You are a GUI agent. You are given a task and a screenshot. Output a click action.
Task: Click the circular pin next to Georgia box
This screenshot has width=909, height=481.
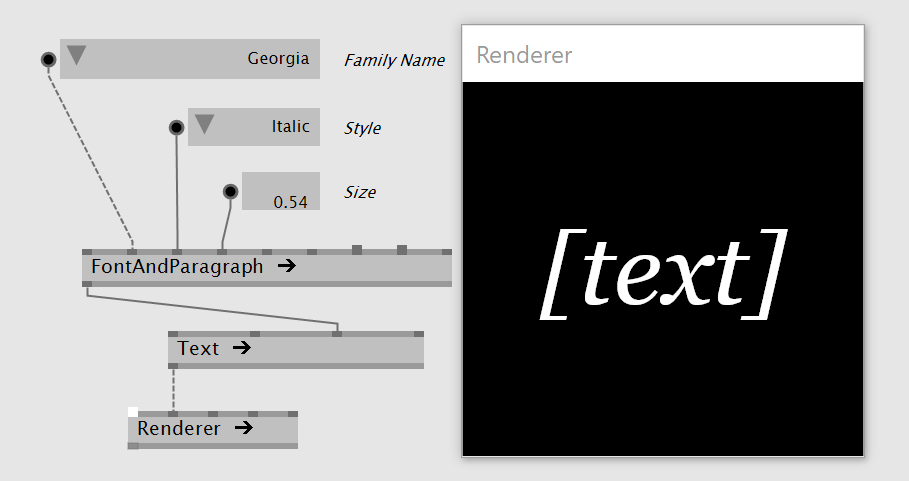(49, 59)
